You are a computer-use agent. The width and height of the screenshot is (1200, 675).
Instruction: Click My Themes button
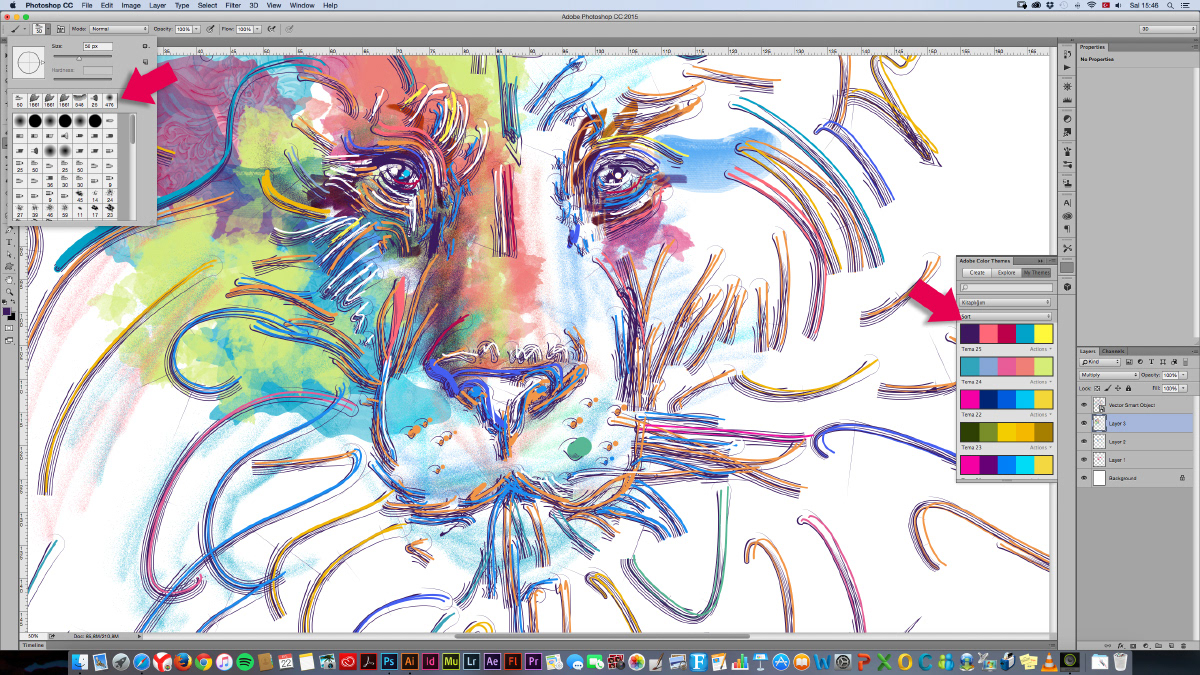click(1036, 272)
